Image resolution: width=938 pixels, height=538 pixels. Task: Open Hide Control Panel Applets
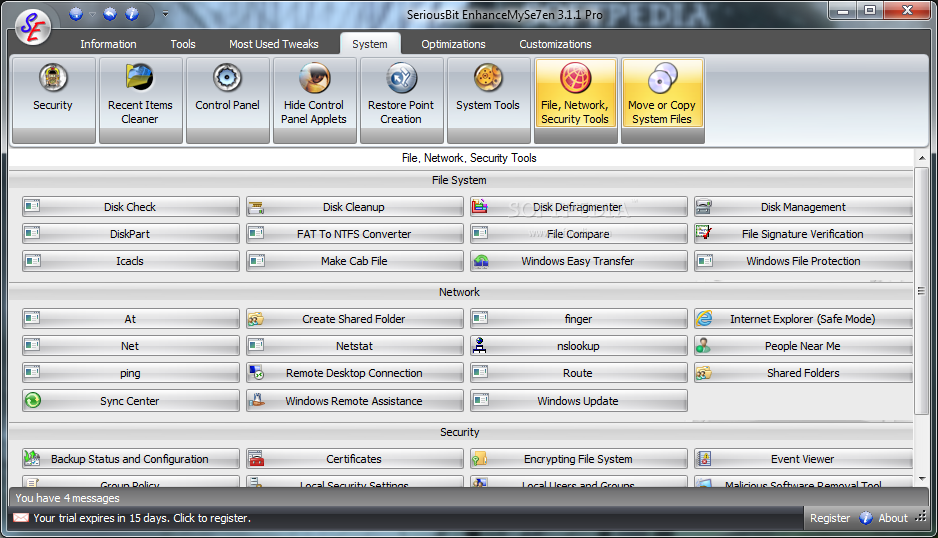[x=315, y=100]
